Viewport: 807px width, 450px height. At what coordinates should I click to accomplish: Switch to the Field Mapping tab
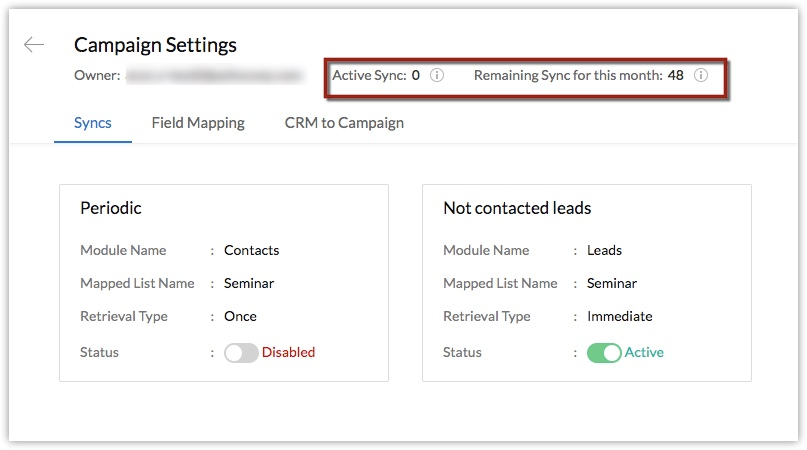coord(198,123)
